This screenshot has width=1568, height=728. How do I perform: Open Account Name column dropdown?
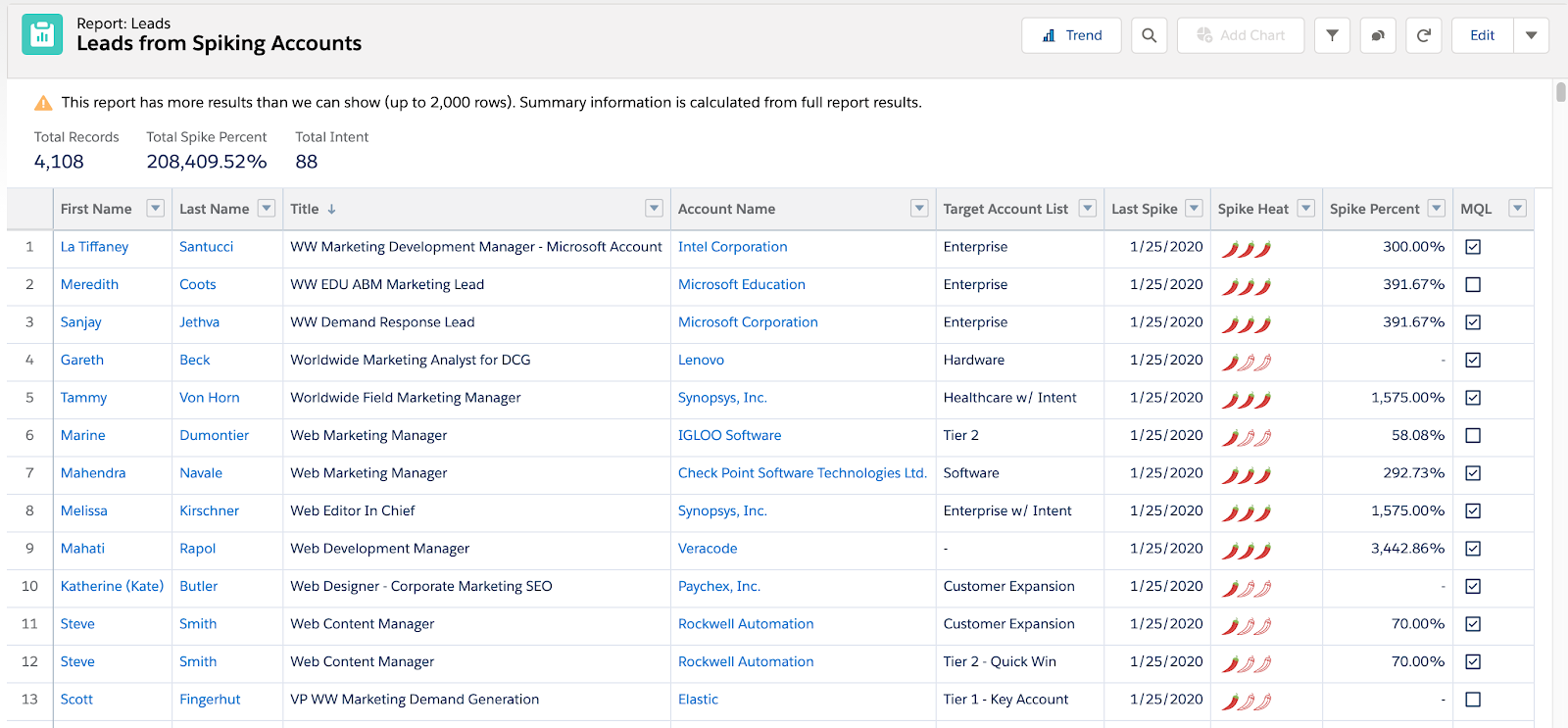click(919, 208)
